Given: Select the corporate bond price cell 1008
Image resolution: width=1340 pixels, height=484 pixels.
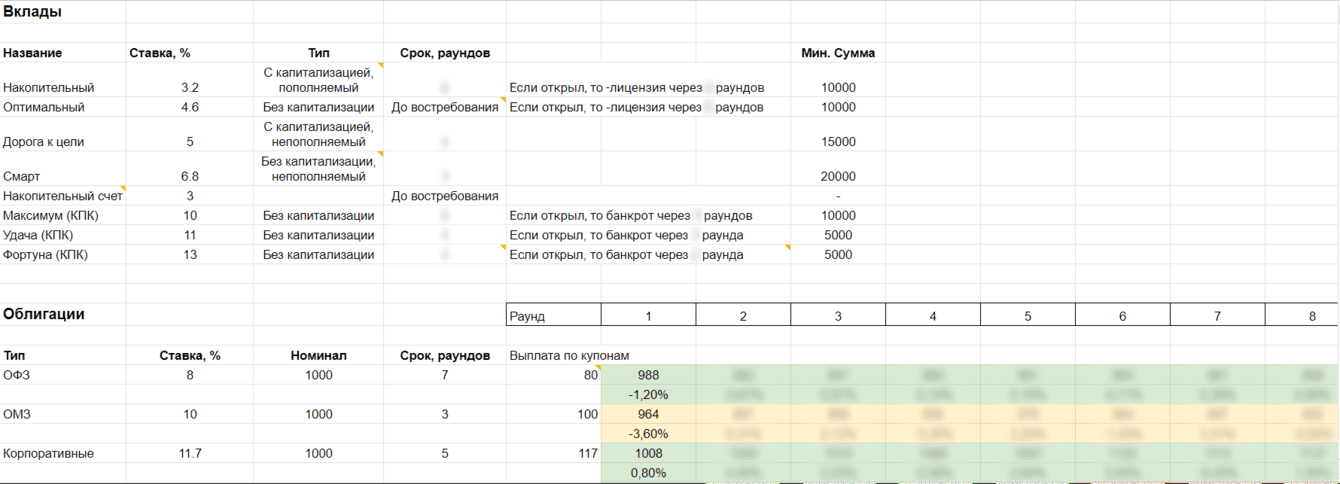Looking at the screenshot, I should pos(648,454).
